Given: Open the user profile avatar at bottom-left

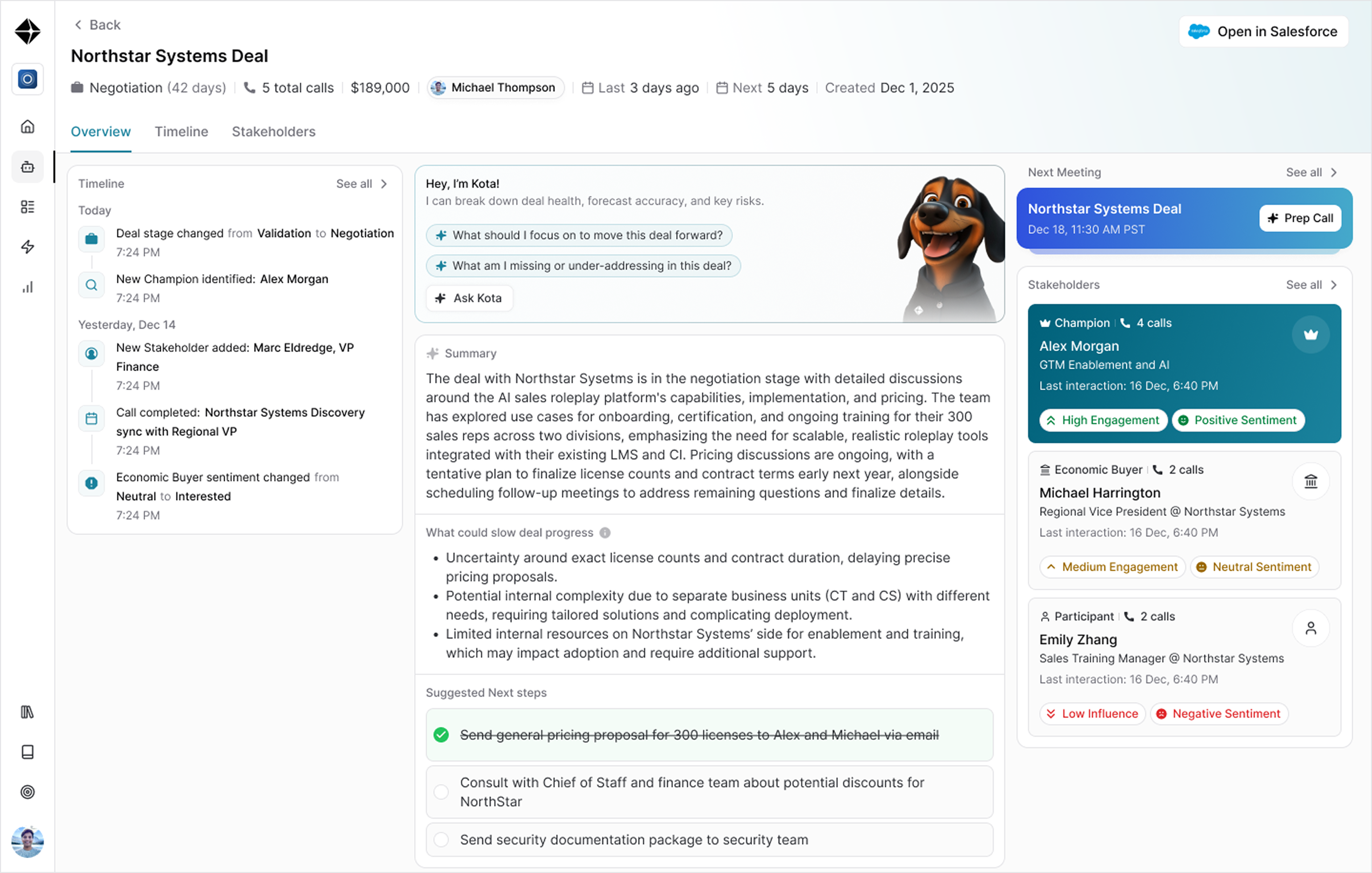Looking at the screenshot, I should click(x=27, y=842).
